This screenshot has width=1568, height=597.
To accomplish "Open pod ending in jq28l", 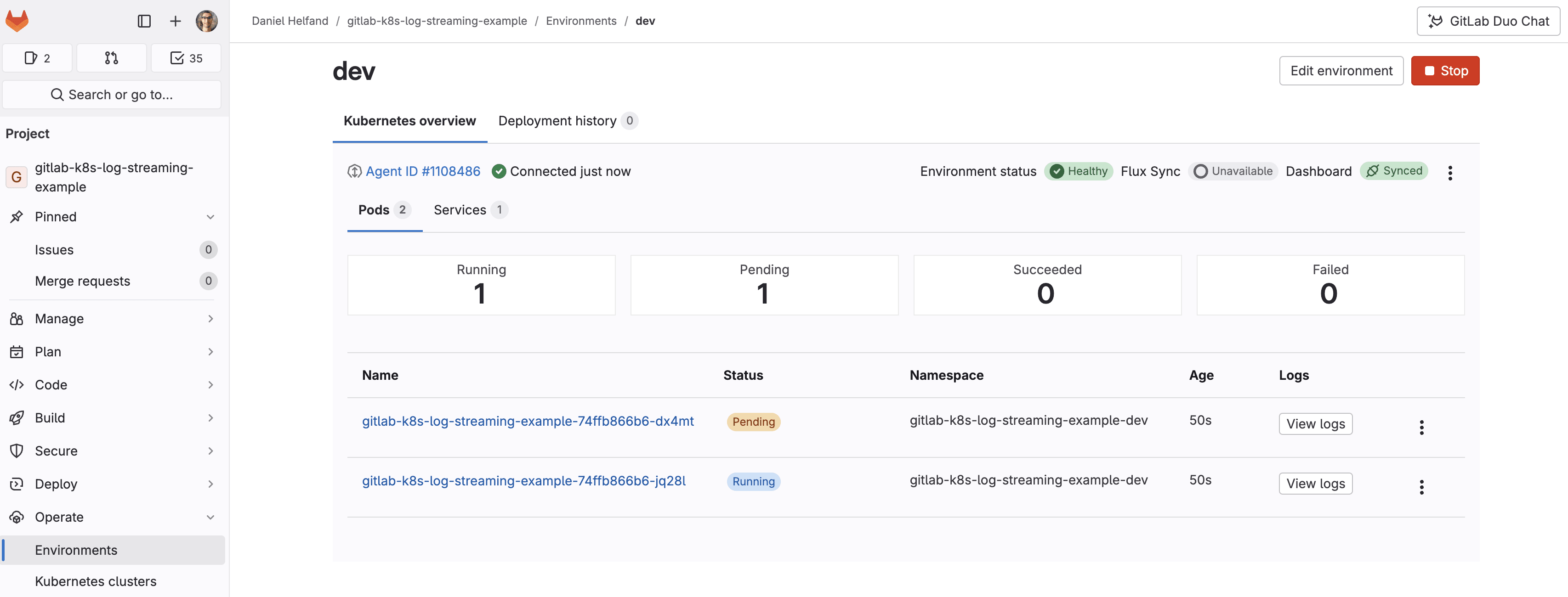I will 523,481.
